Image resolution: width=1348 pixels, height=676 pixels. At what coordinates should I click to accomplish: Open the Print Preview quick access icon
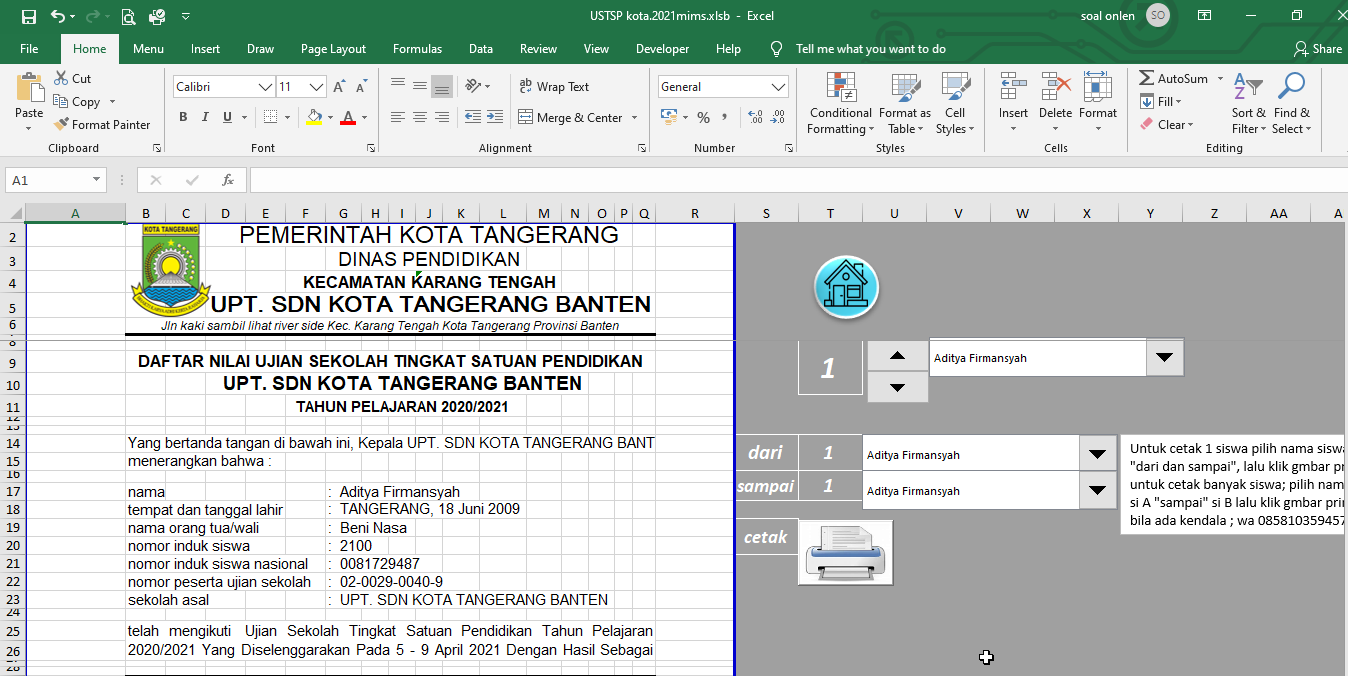128,16
